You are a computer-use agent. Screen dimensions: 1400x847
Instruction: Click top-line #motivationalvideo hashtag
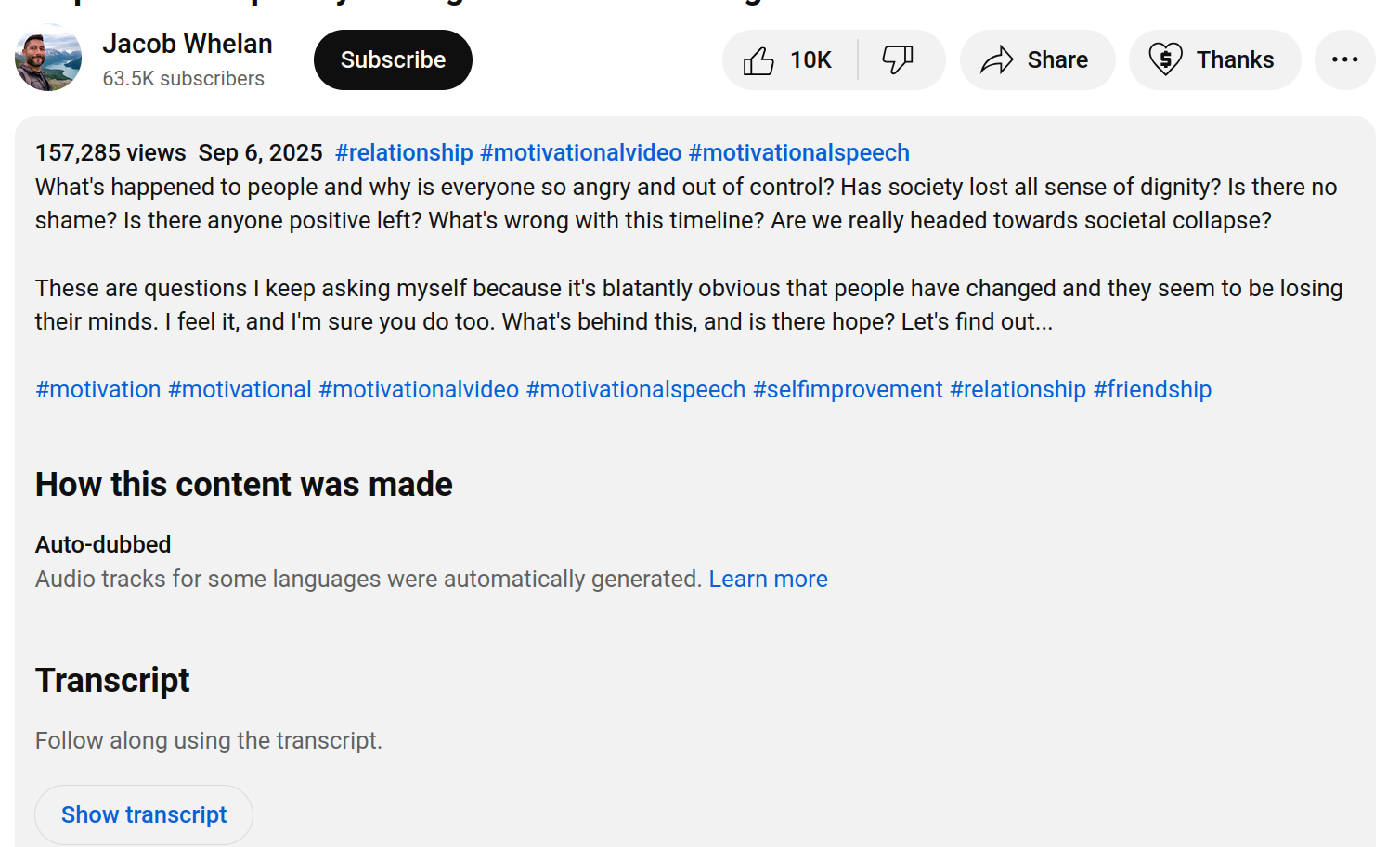[580, 152]
